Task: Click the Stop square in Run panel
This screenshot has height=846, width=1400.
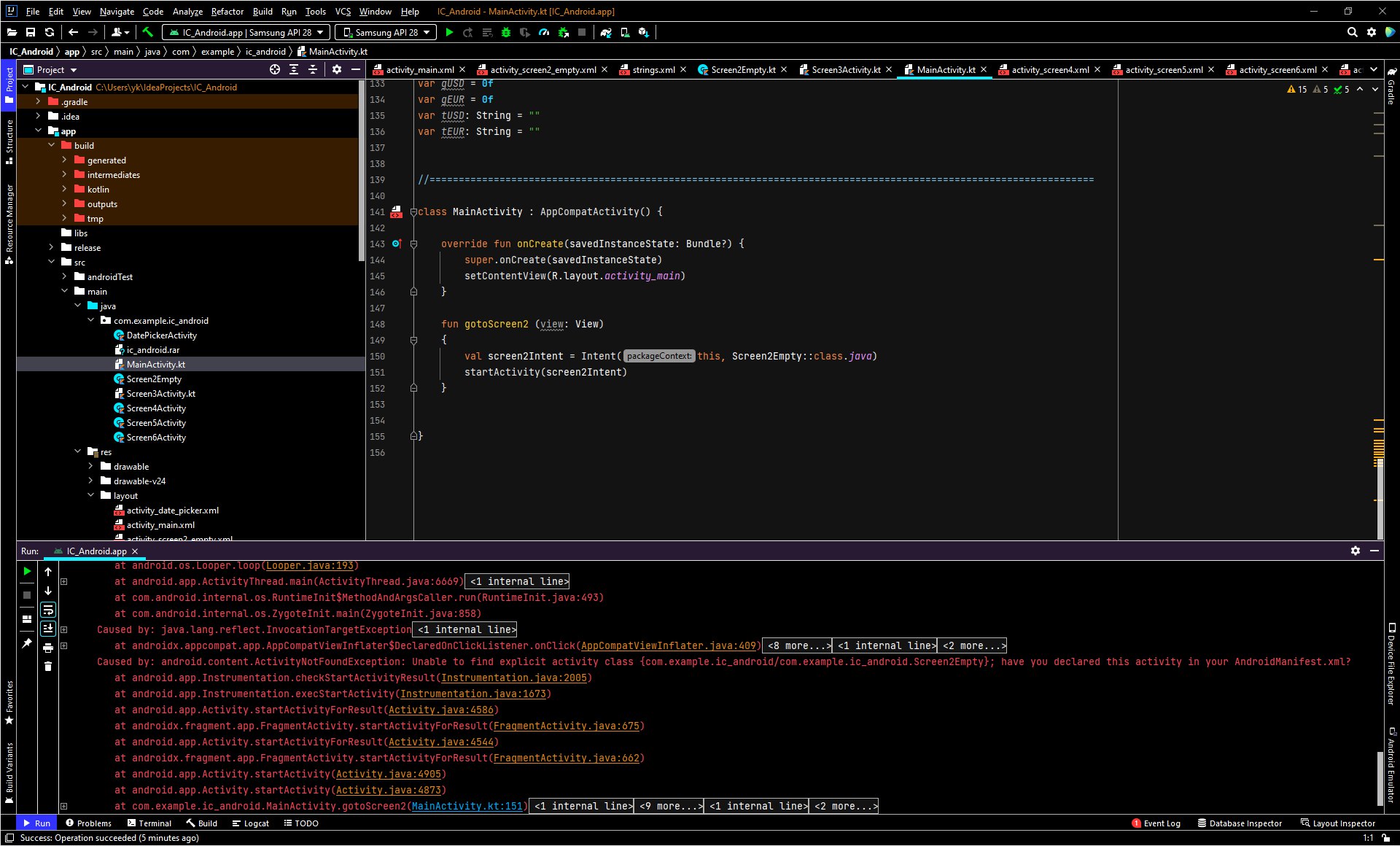Action: 27,595
